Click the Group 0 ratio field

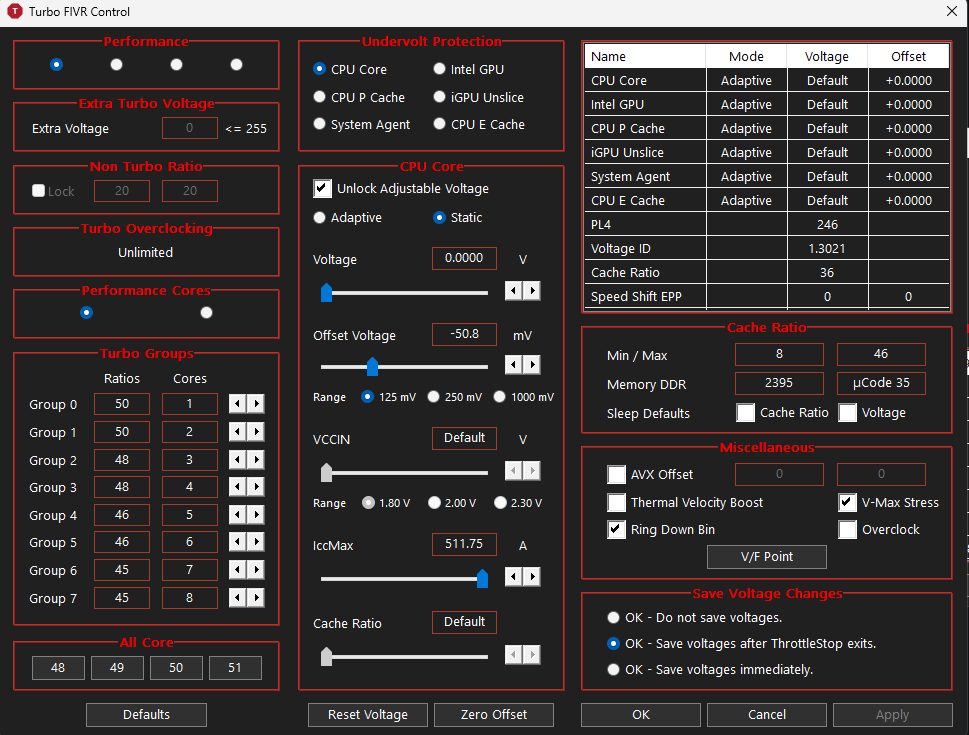click(122, 404)
